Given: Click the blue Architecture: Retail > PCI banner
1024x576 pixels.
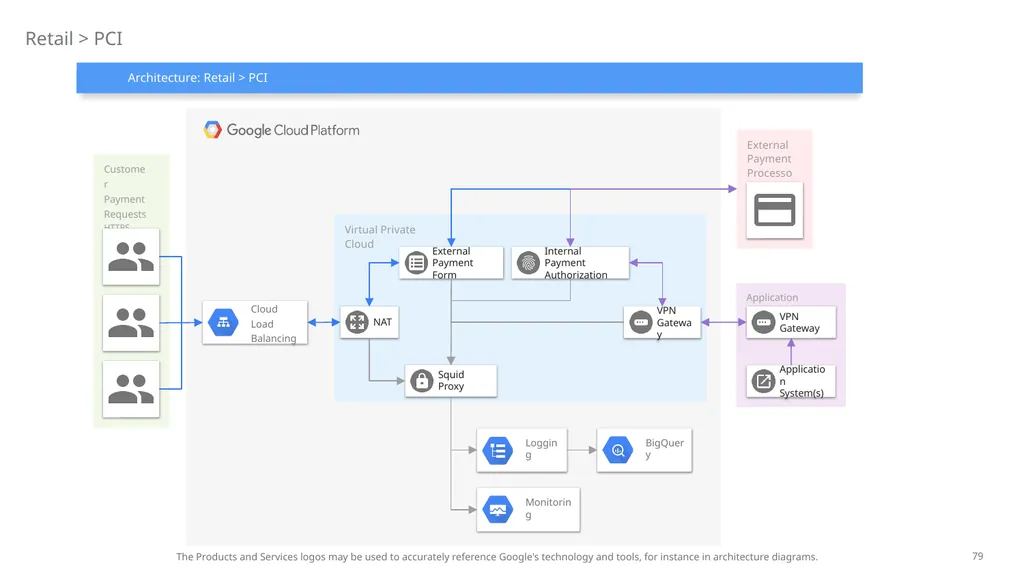Looking at the screenshot, I should point(470,78).
